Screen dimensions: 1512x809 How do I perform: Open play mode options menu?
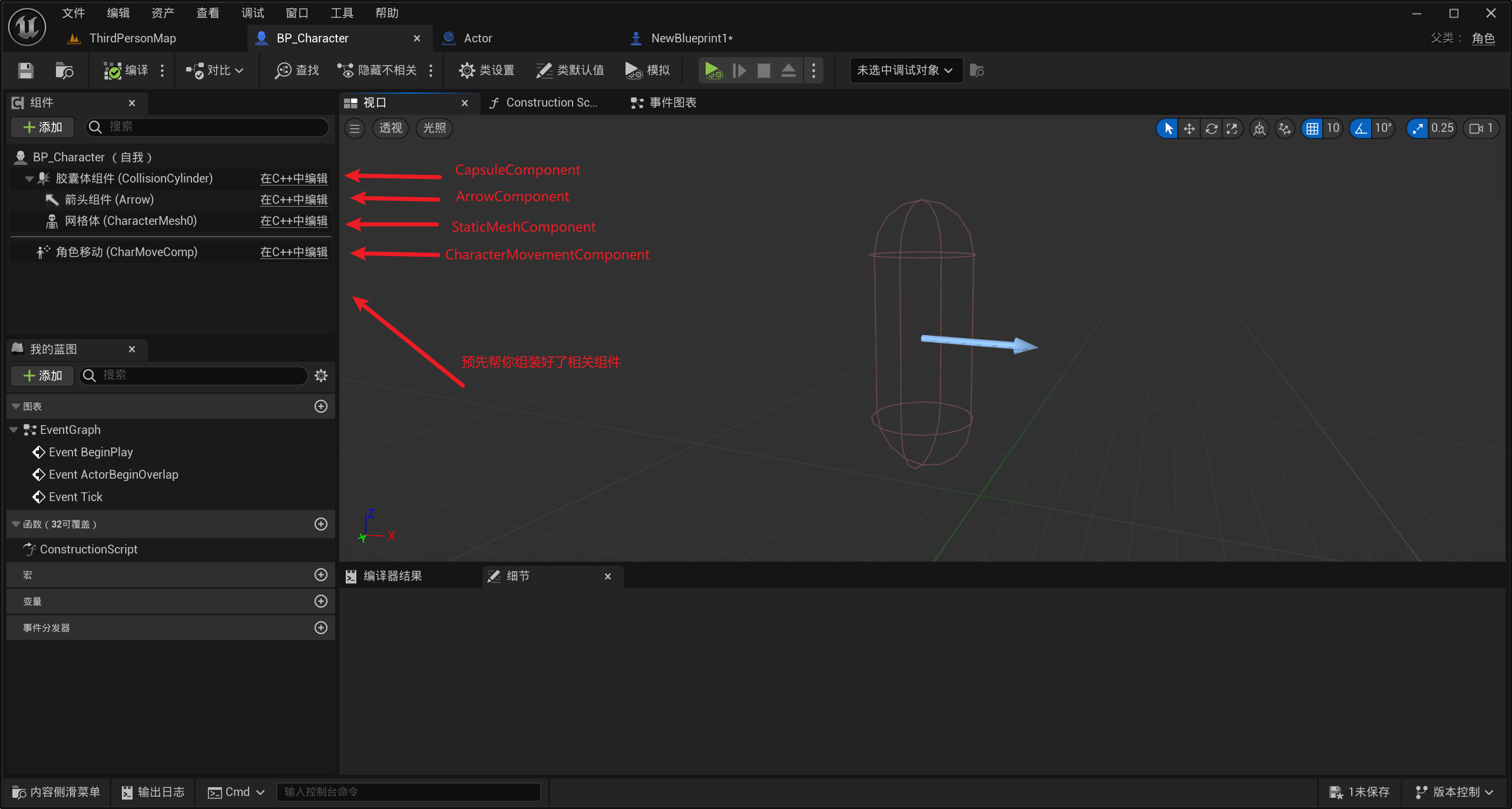pyautogui.click(x=814, y=71)
